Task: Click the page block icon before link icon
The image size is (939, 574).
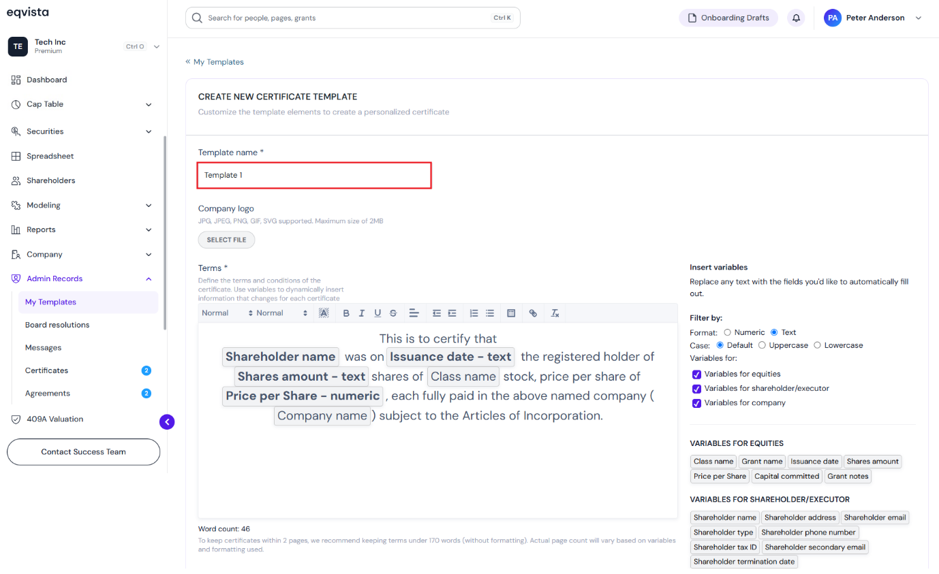Action: click(511, 313)
